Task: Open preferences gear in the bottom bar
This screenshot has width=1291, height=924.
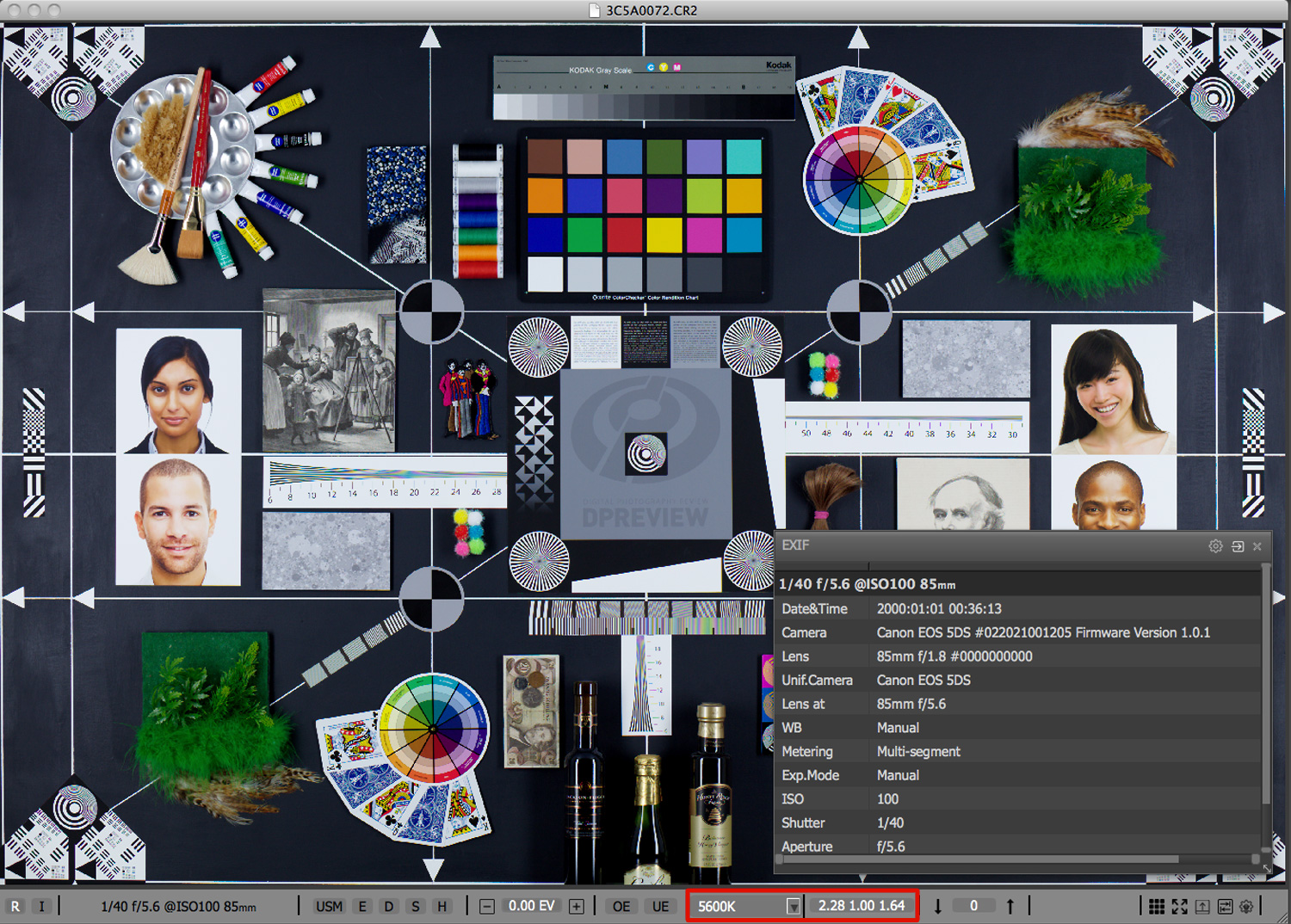Action: pos(1246,906)
